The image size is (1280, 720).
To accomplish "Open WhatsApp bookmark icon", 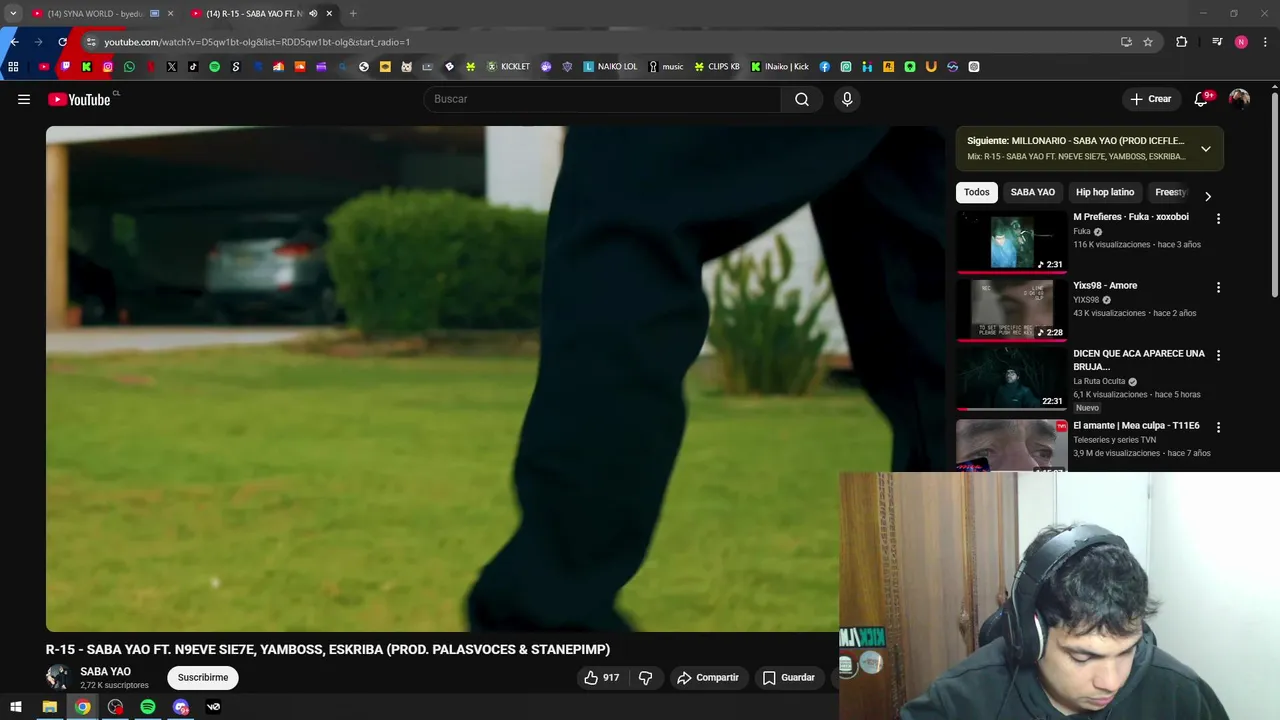I will [129, 67].
